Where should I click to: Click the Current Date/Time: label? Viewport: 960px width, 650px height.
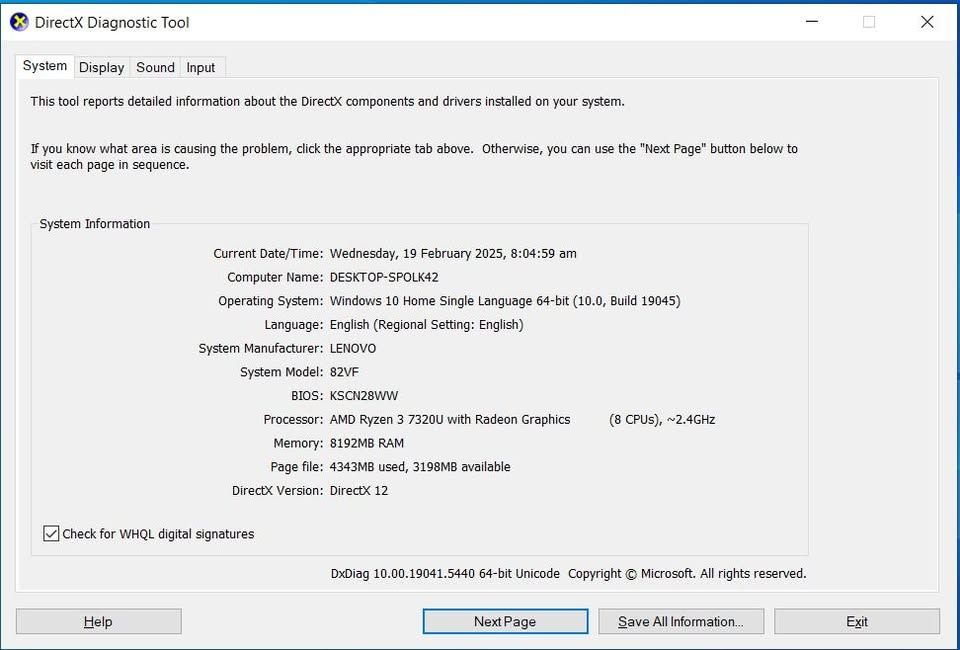pos(268,253)
